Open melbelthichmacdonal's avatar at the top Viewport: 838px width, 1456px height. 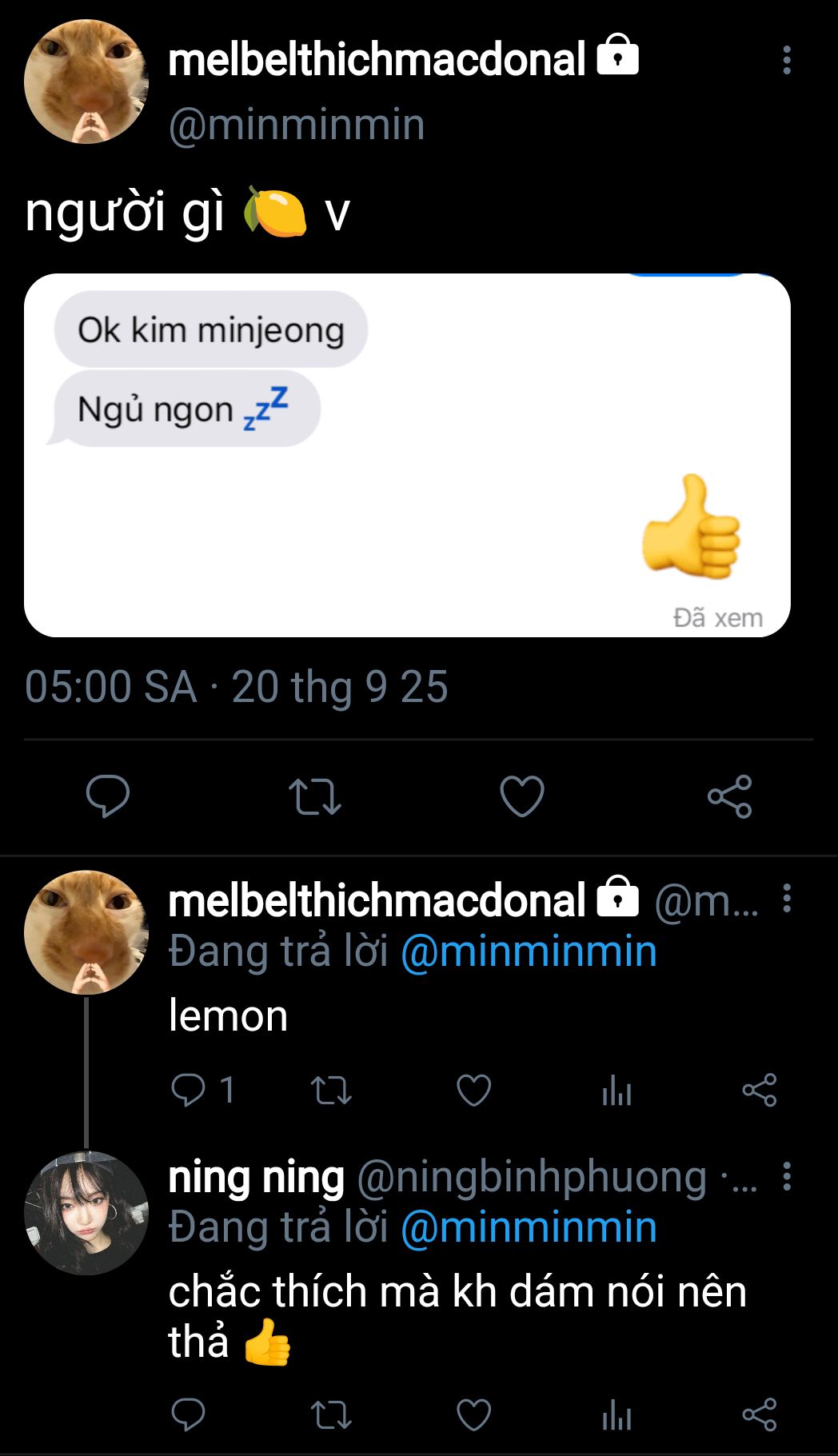86,82
